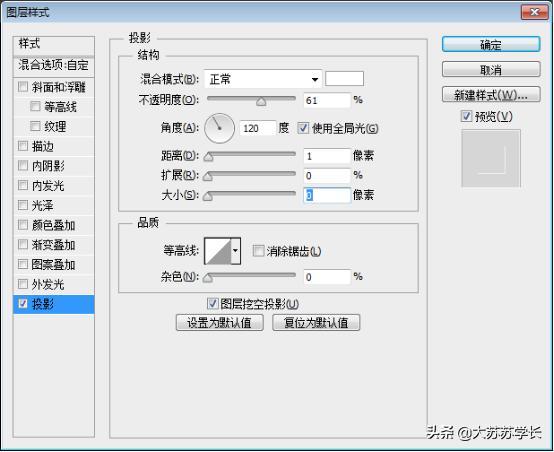Click the 大小 slider handle

[x=208, y=196]
